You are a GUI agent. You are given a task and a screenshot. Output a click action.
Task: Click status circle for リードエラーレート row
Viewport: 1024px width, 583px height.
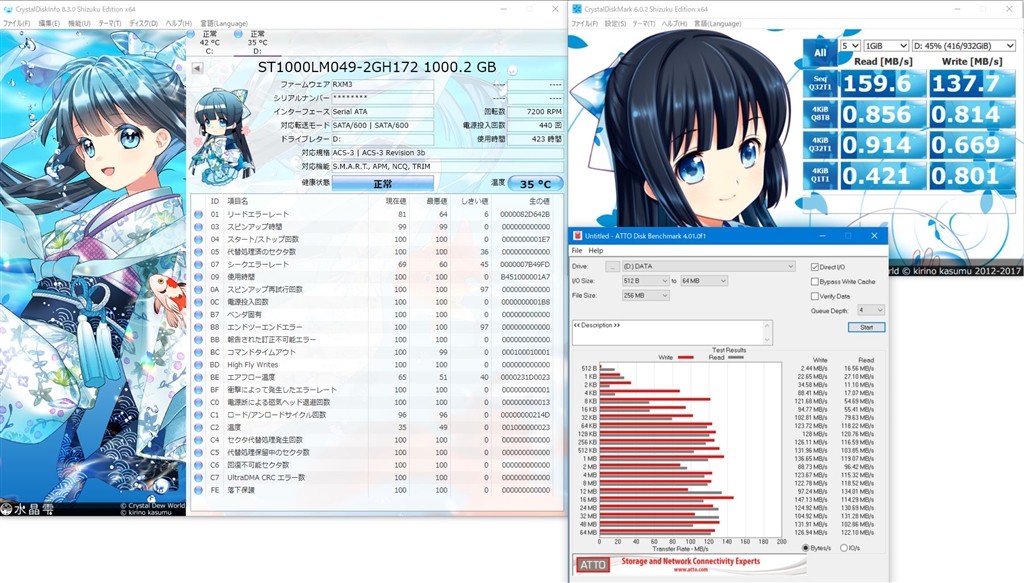point(199,214)
